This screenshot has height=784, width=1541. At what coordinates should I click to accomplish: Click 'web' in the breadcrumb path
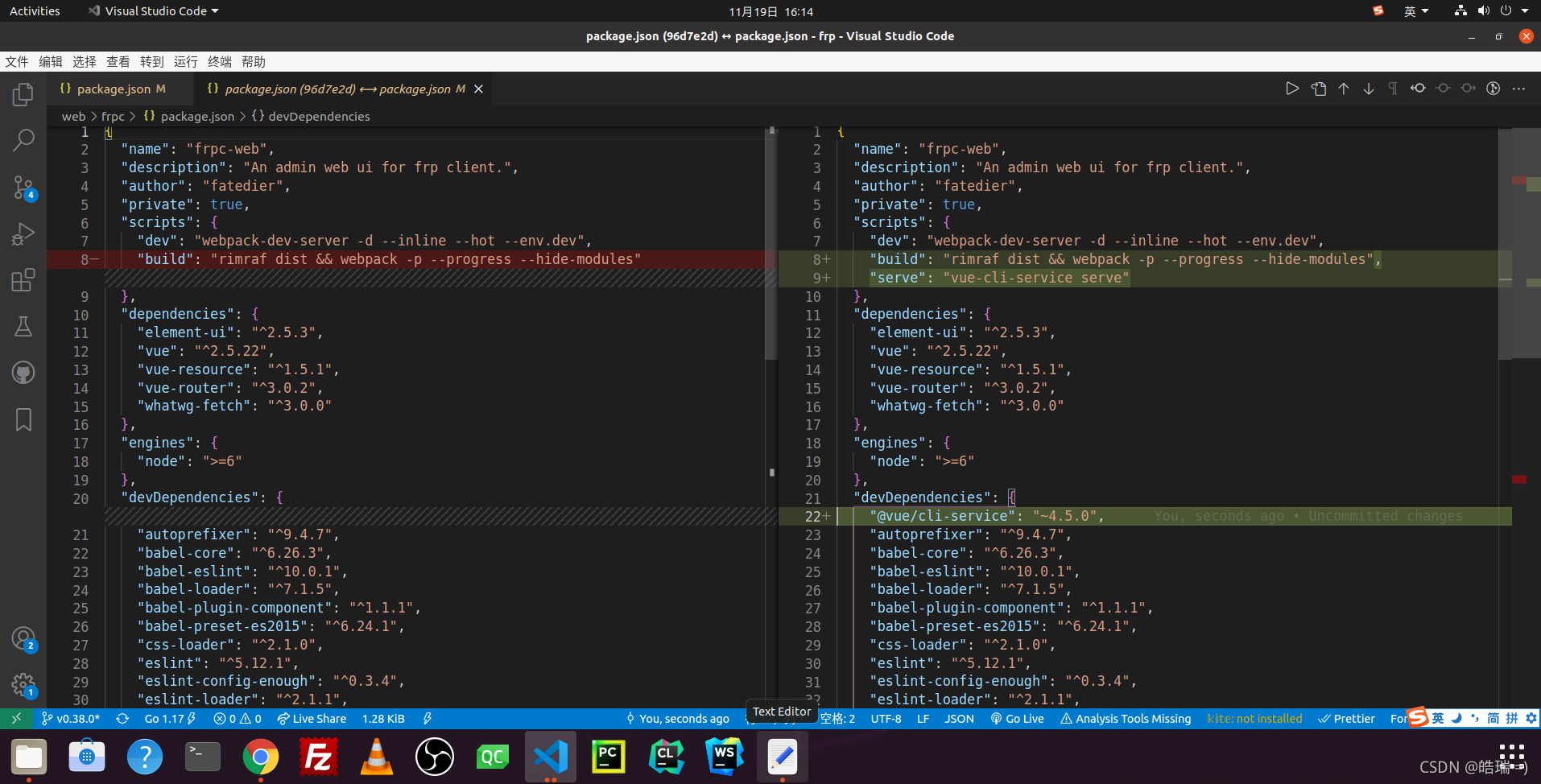(73, 117)
